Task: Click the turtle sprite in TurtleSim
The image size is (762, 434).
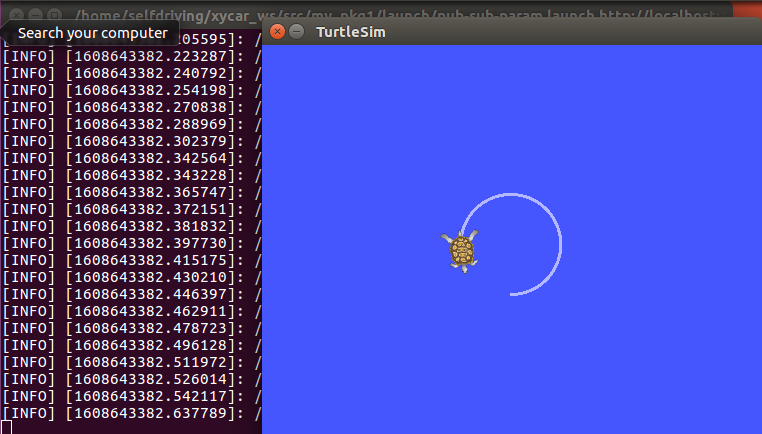Action: click(x=460, y=251)
